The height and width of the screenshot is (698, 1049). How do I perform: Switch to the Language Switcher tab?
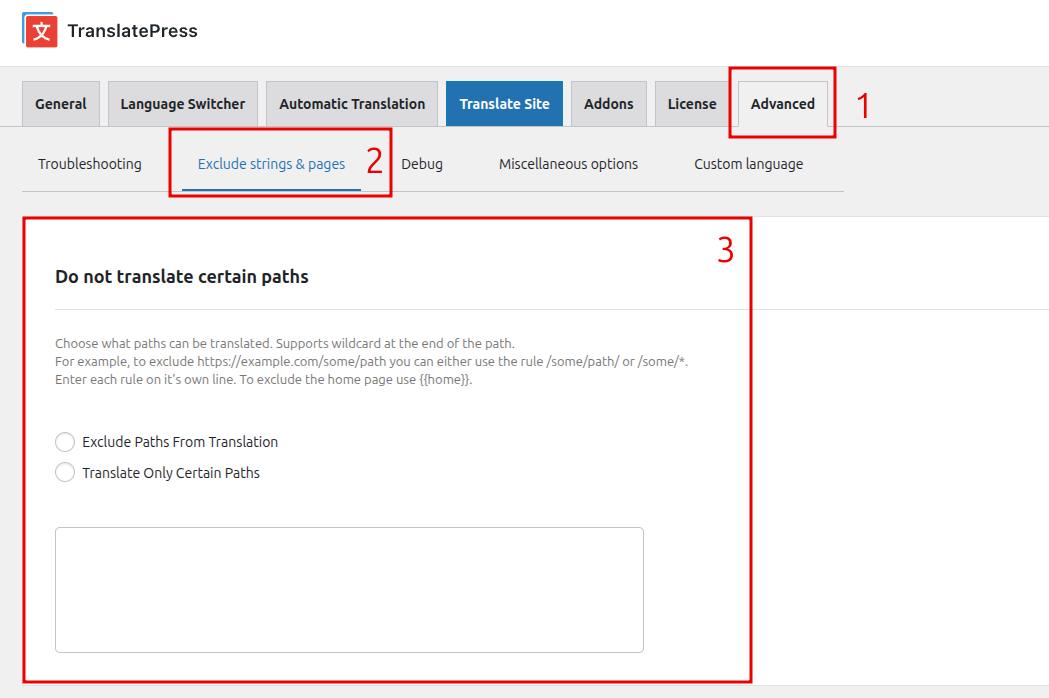click(183, 104)
